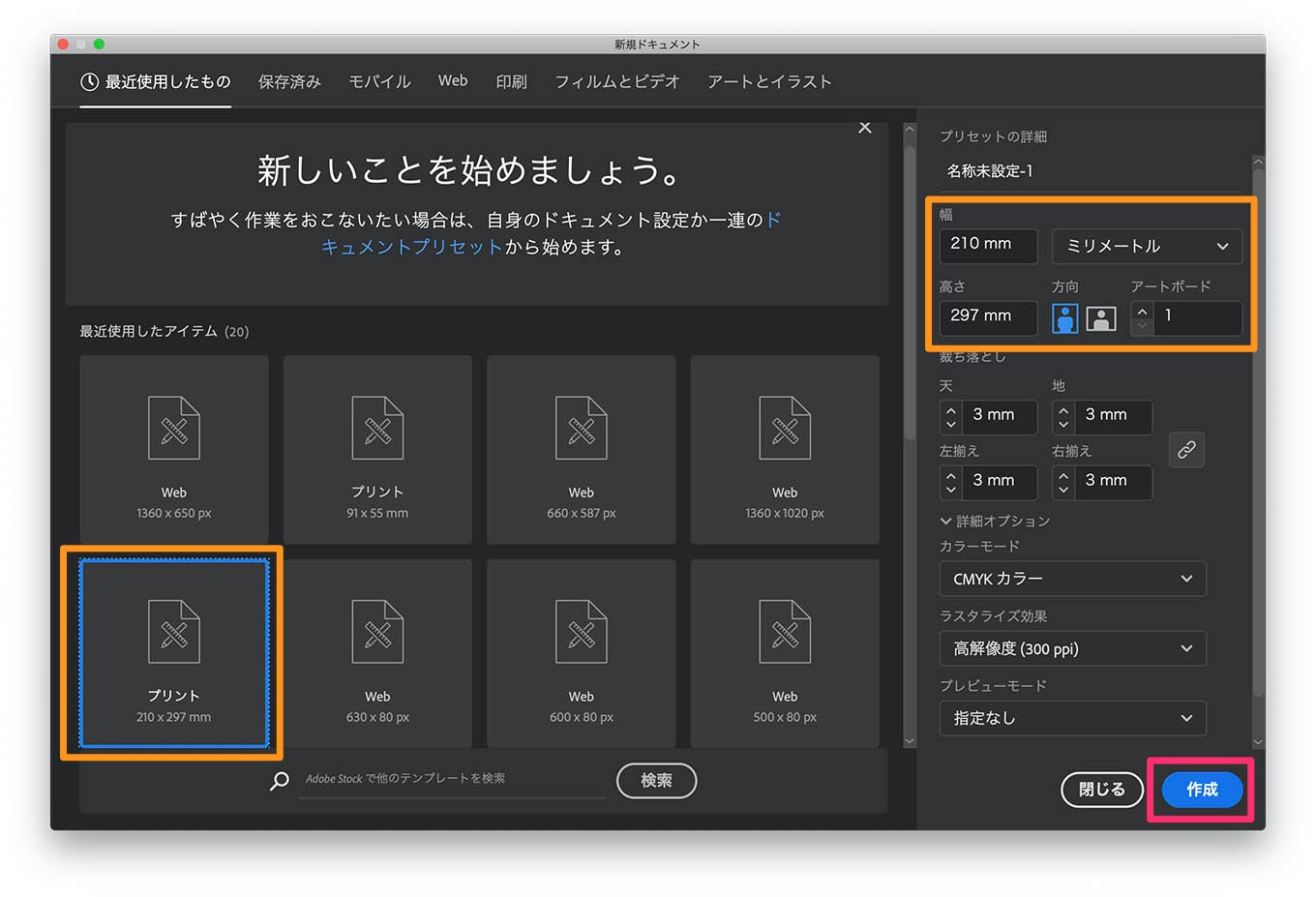Click the 検索 button

656,781
